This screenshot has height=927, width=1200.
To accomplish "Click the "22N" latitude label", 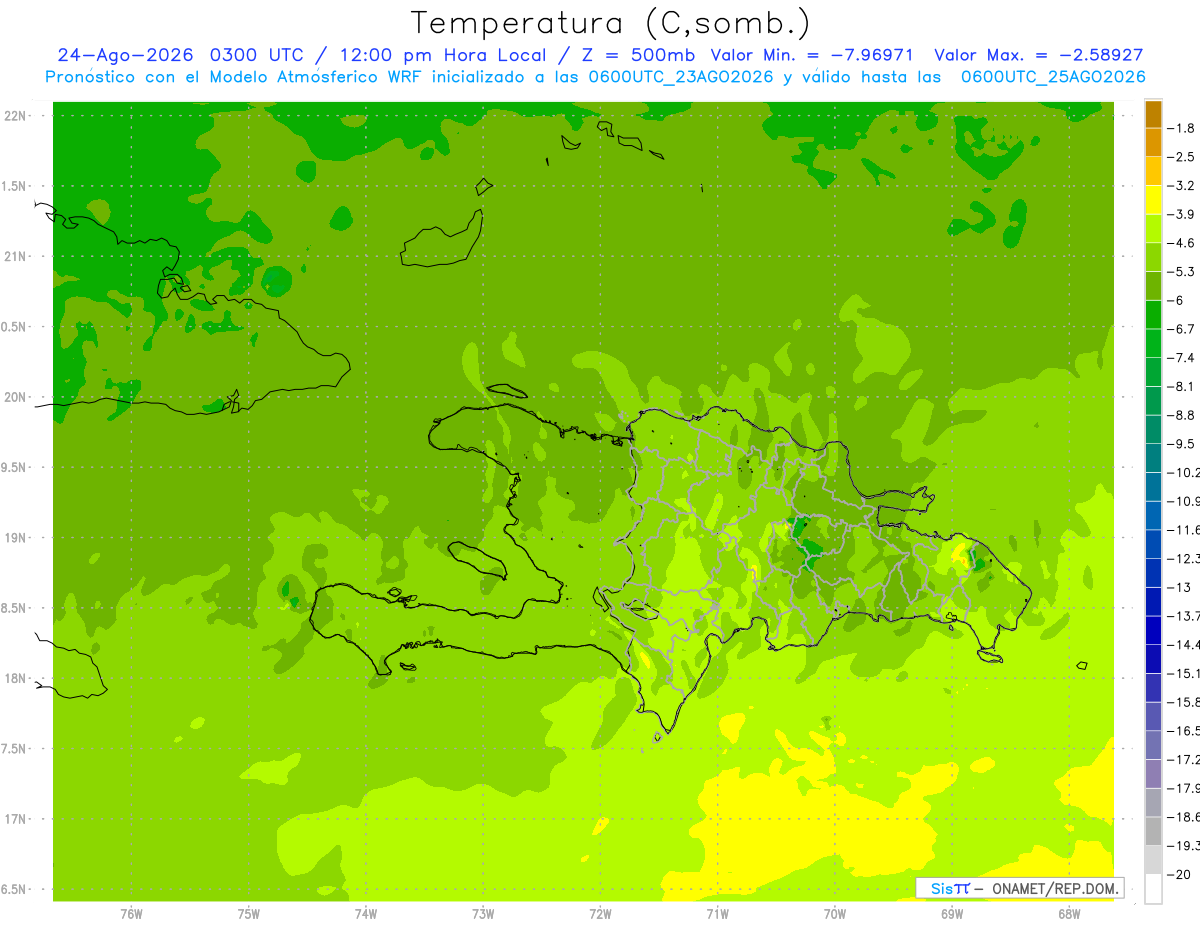I will click(15, 116).
